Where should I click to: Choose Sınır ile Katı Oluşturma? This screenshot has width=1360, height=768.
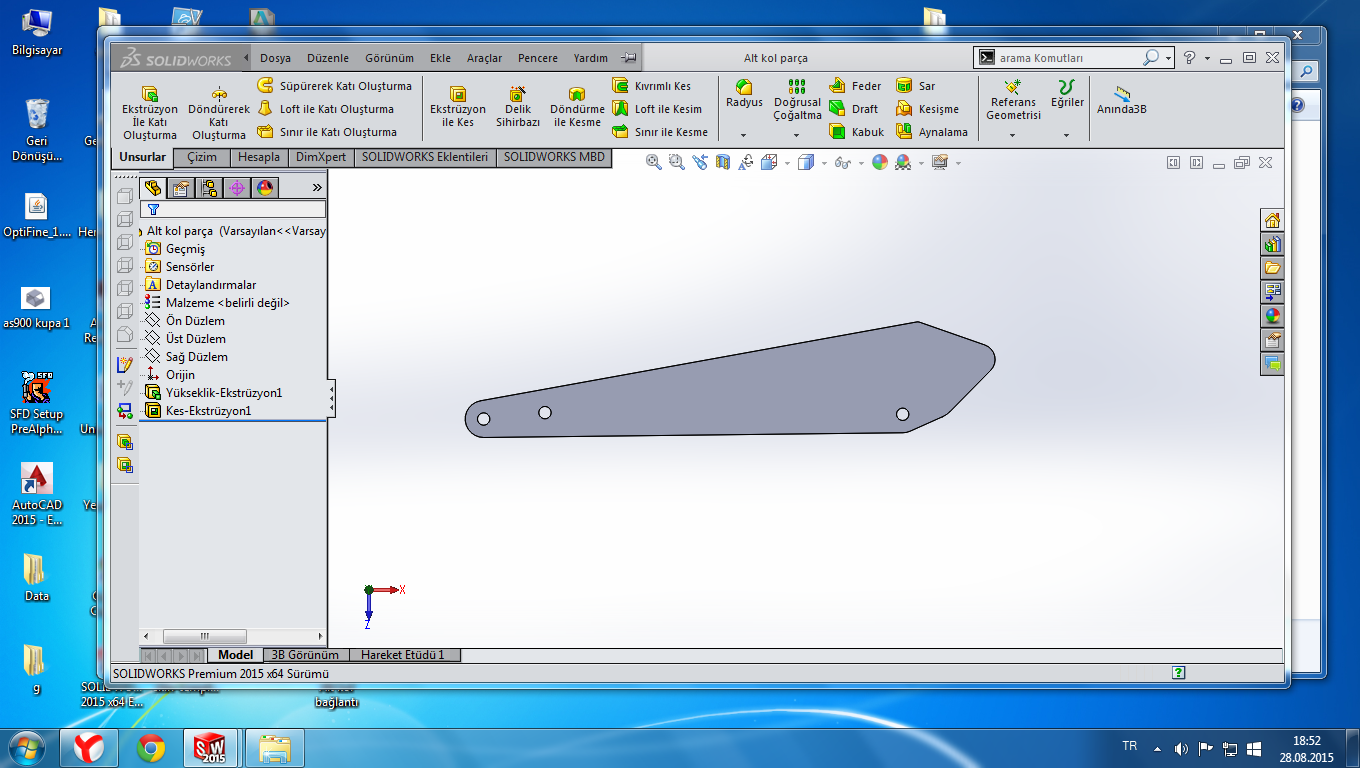326,132
